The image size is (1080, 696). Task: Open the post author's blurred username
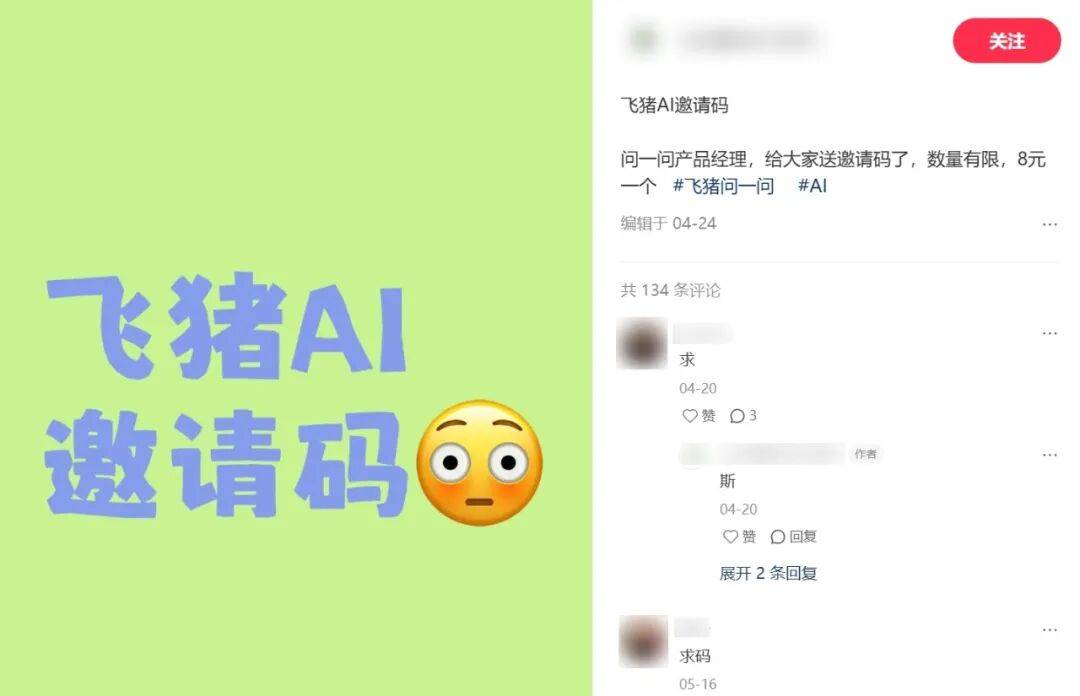tap(750, 40)
